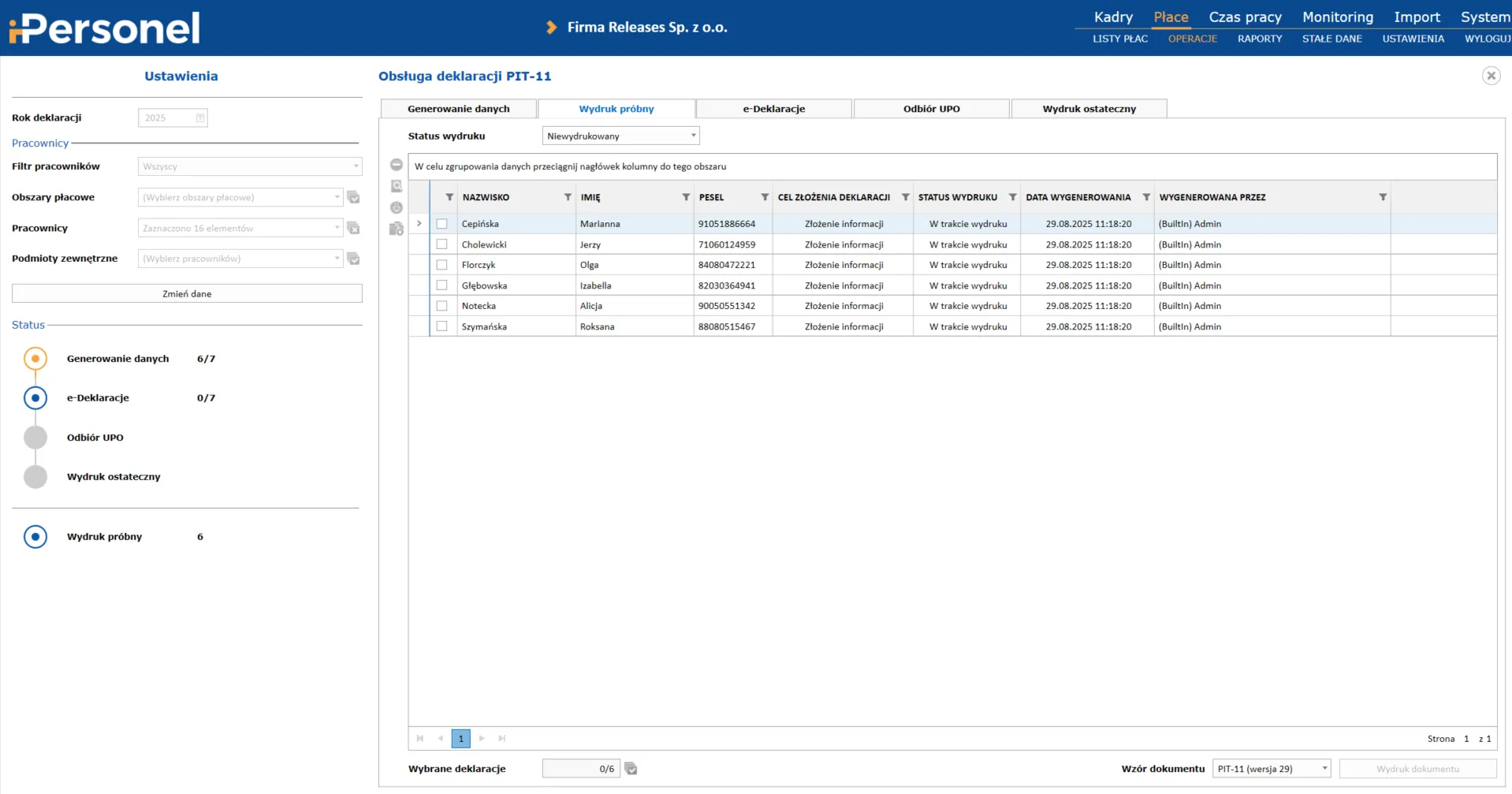Select the checkbox for Szymańska Roksana
Viewport: 1512px width, 794px height.
[441, 326]
